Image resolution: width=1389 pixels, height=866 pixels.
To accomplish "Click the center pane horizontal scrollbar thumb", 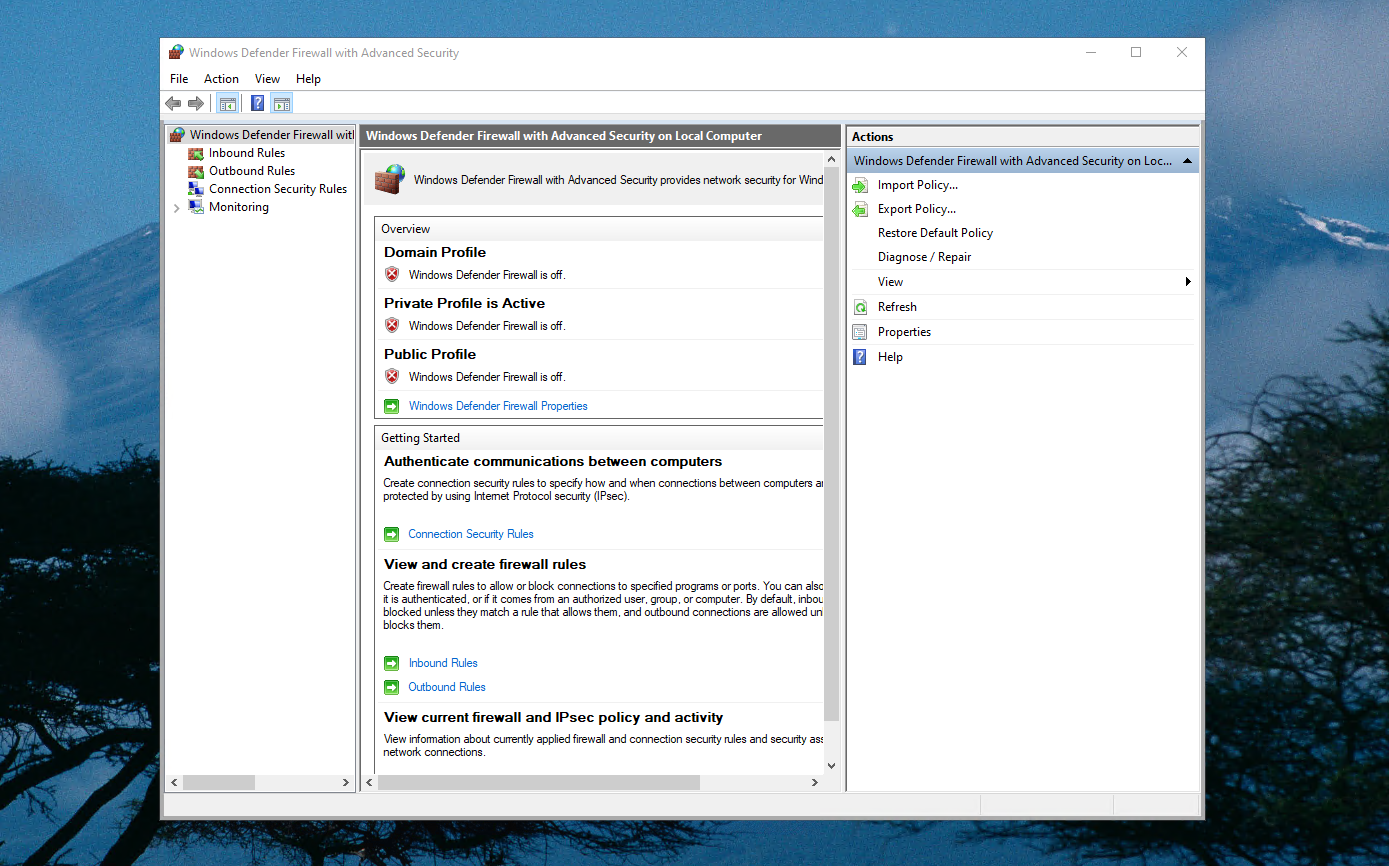I will click(539, 783).
